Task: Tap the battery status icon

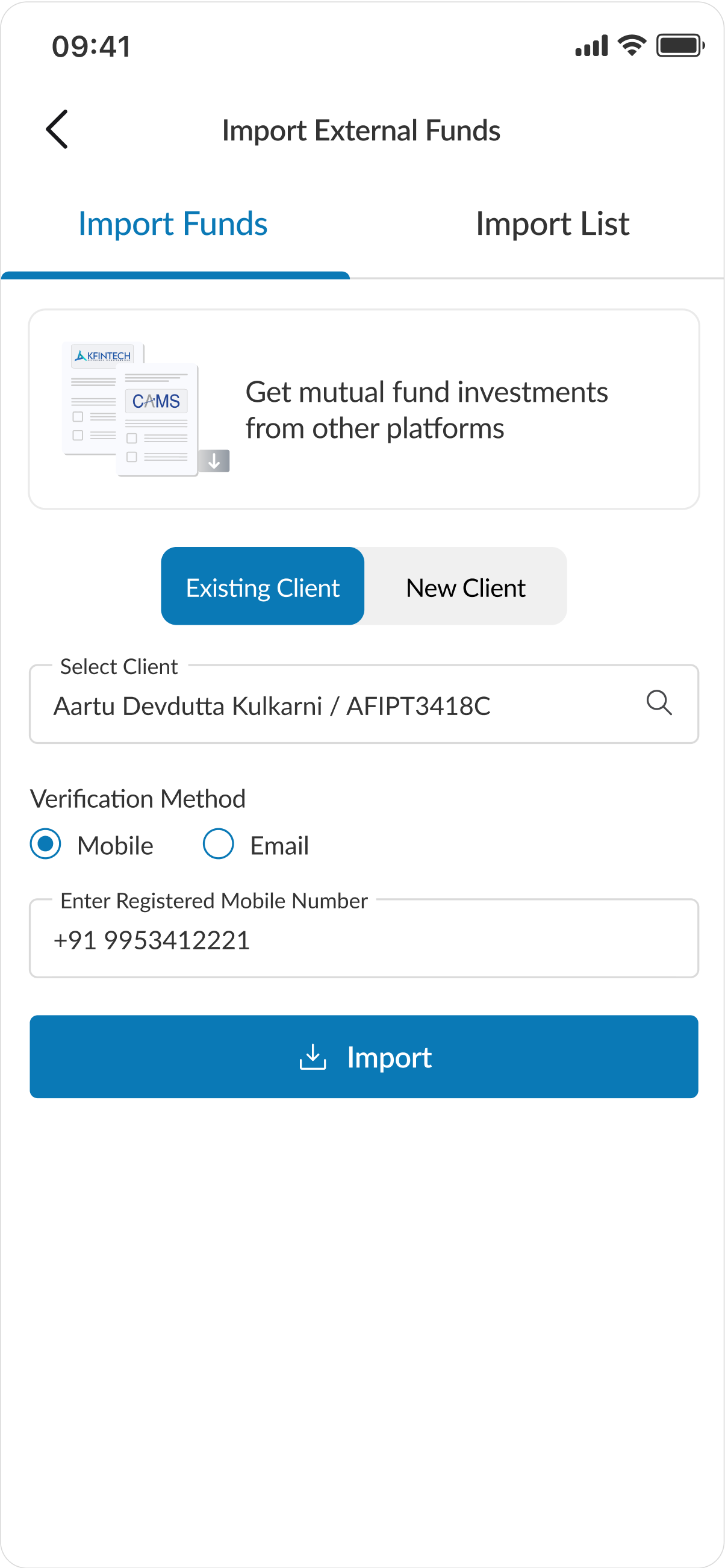Action: [x=680, y=46]
